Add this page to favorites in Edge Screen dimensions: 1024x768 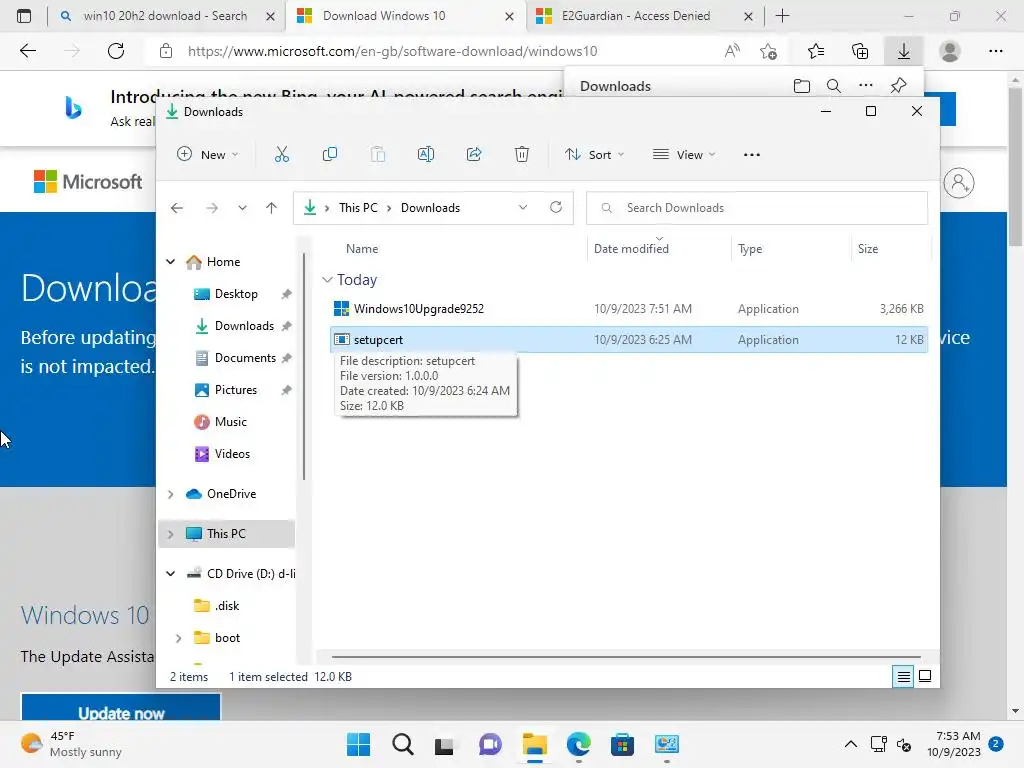[x=769, y=51]
